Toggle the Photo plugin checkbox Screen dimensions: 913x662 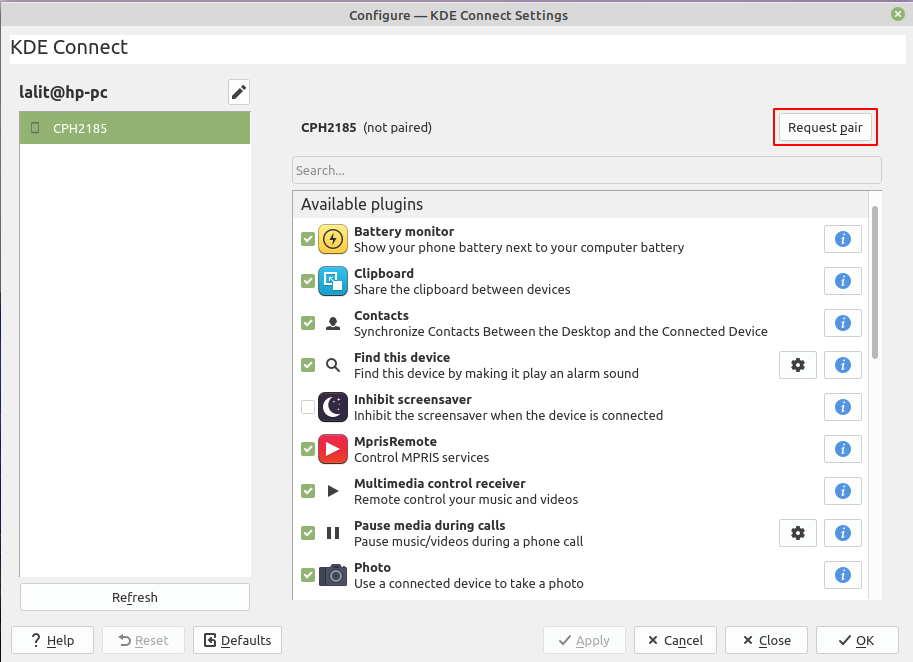click(x=308, y=575)
